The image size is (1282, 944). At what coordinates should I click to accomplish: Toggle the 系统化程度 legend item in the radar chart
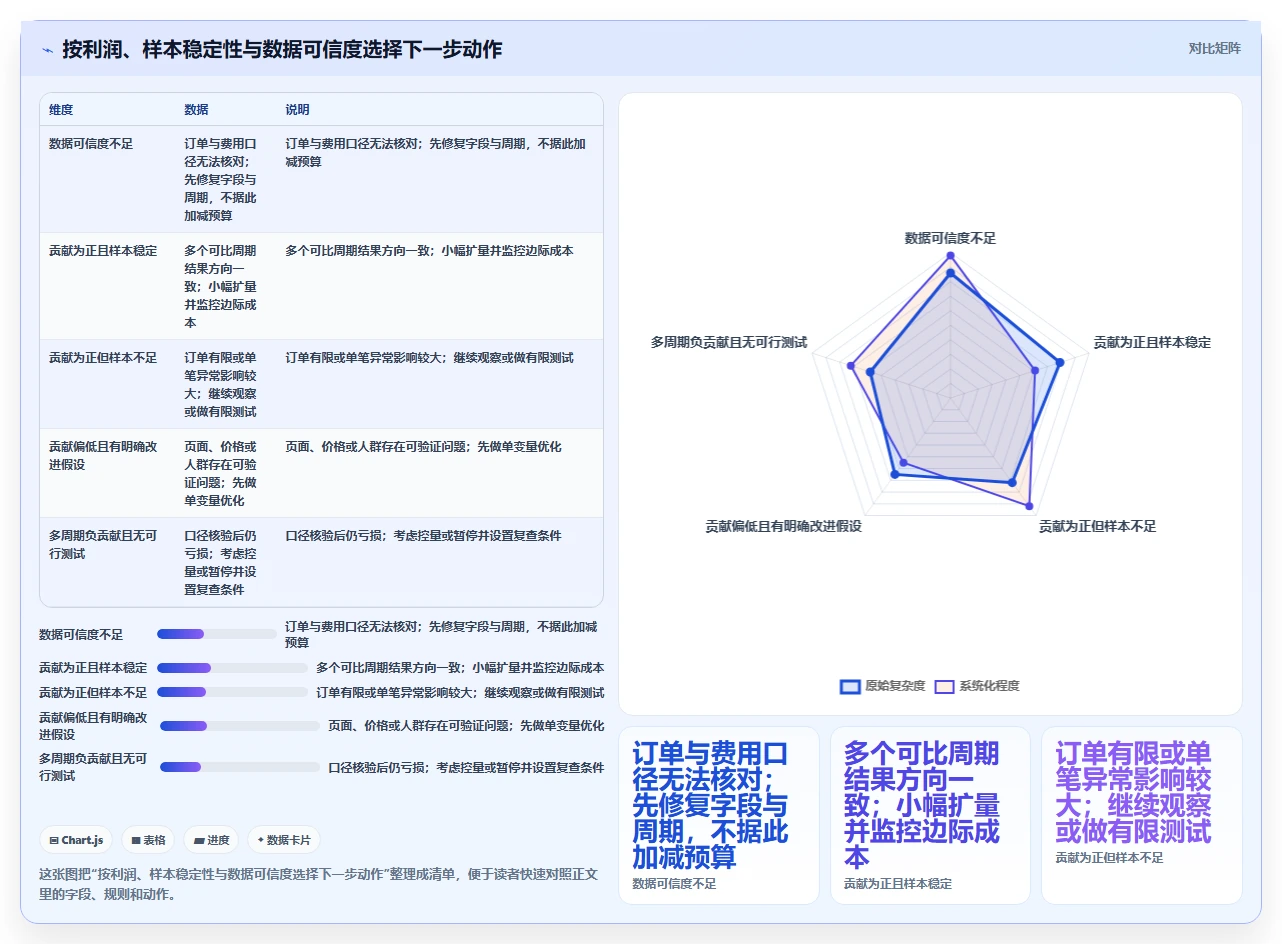pyautogui.click(x=977, y=686)
